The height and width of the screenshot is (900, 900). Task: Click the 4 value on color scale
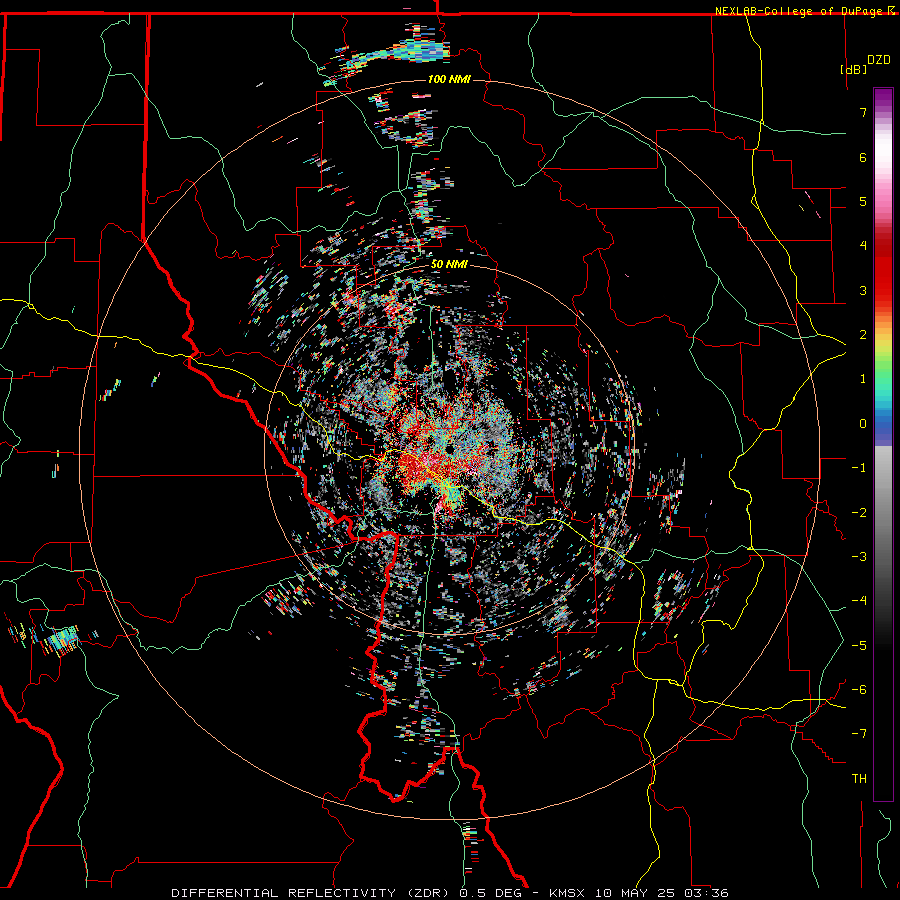coord(863,246)
